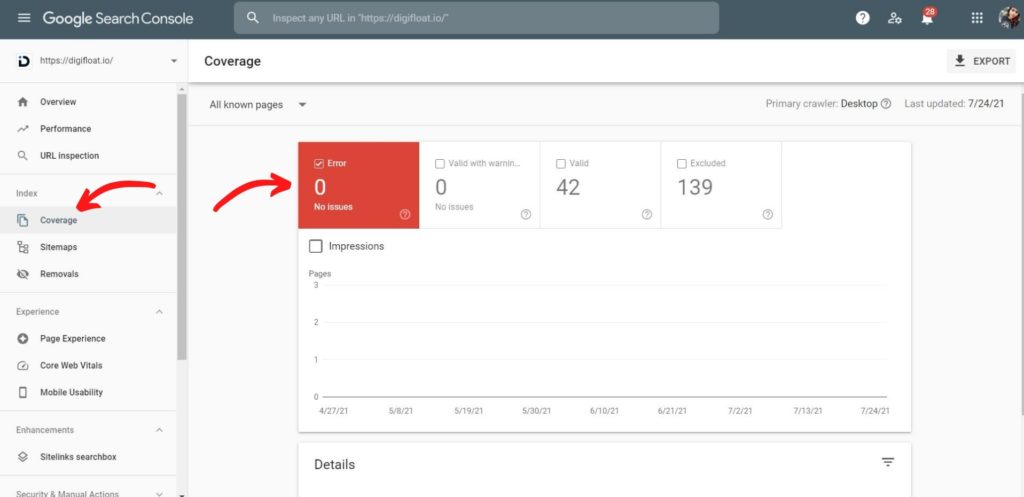Click help icon on Valid with warnings card
Image resolution: width=1024 pixels, height=497 pixels.
pos(526,214)
